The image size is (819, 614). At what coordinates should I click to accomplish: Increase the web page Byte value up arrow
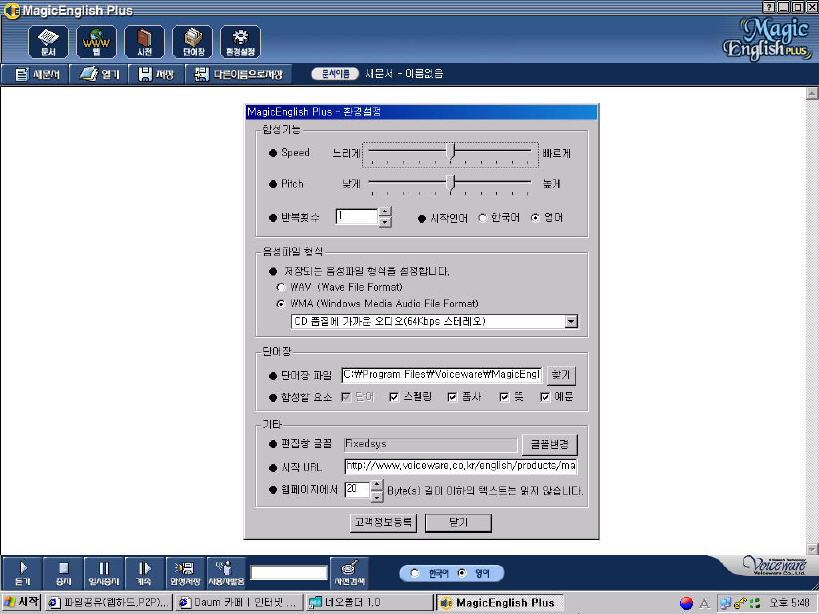click(x=377, y=485)
